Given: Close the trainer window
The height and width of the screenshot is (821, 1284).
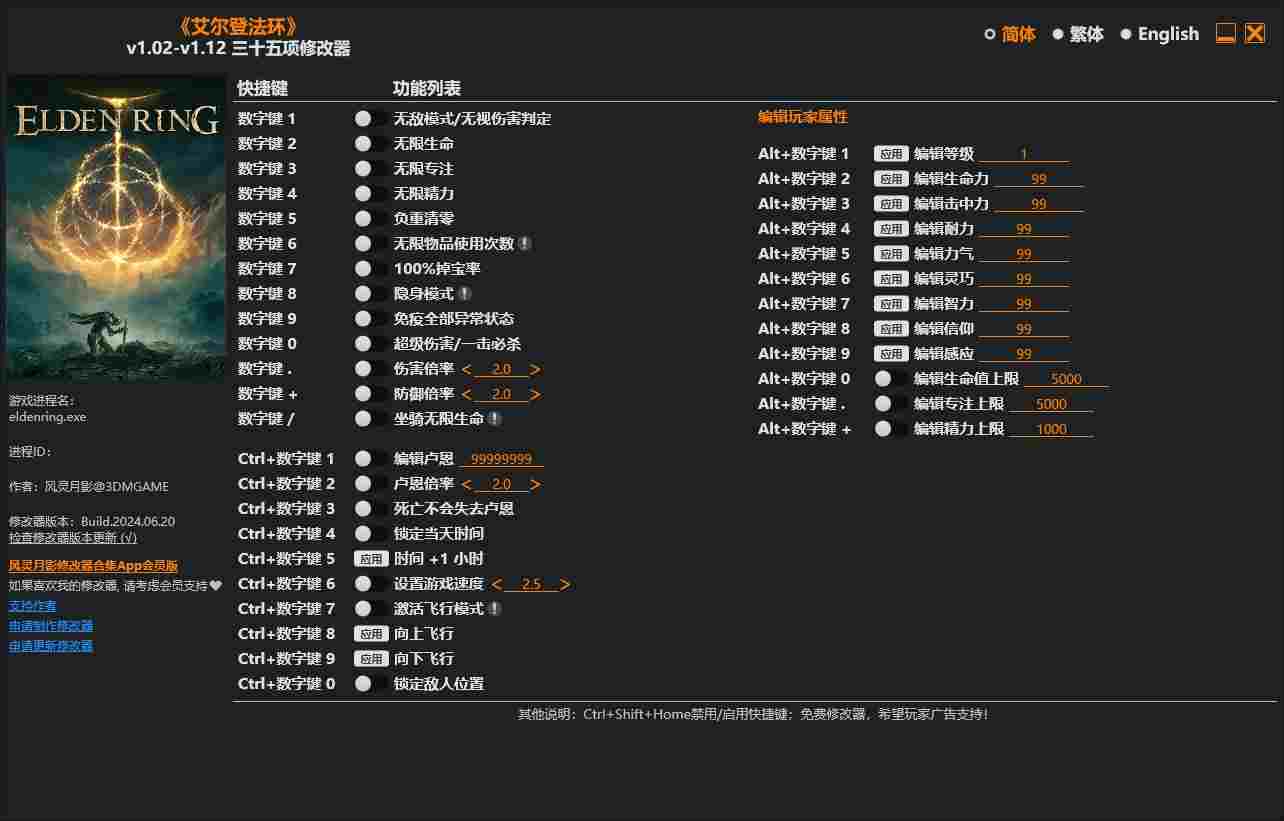Looking at the screenshot, I should pos(1255,34).
